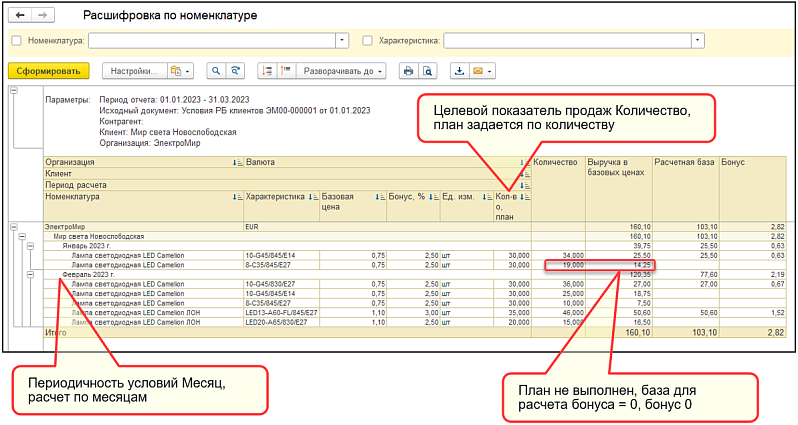Open print preview icon
Screen dimensions: 798x425
point(428,71)
